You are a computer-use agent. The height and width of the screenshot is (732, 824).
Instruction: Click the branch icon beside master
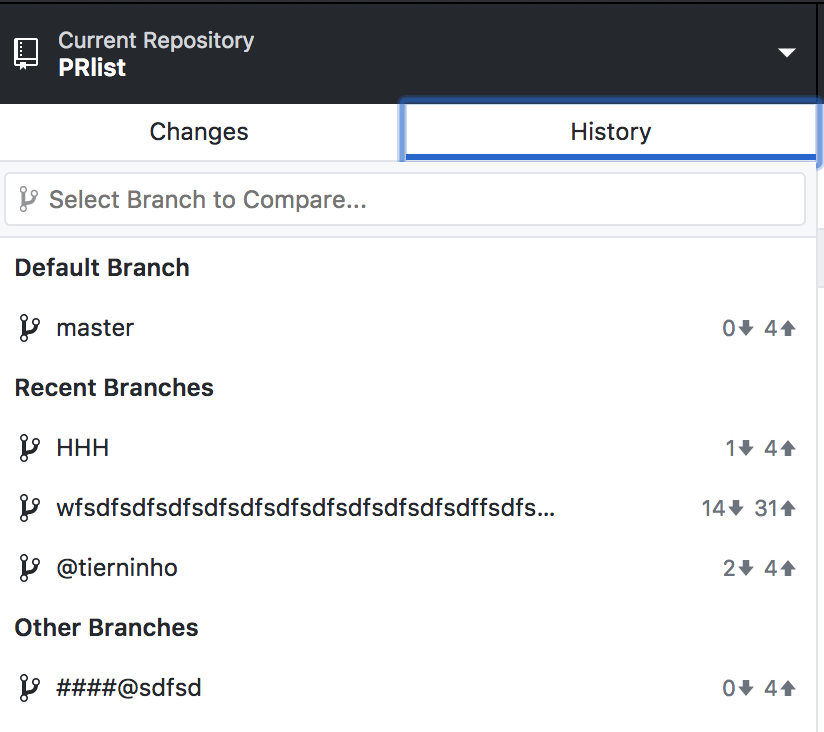29,328
